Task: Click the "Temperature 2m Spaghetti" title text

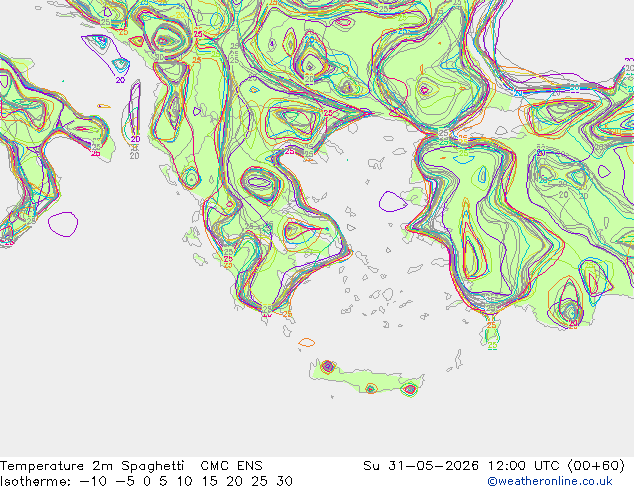Action: [x=92, y=466]
